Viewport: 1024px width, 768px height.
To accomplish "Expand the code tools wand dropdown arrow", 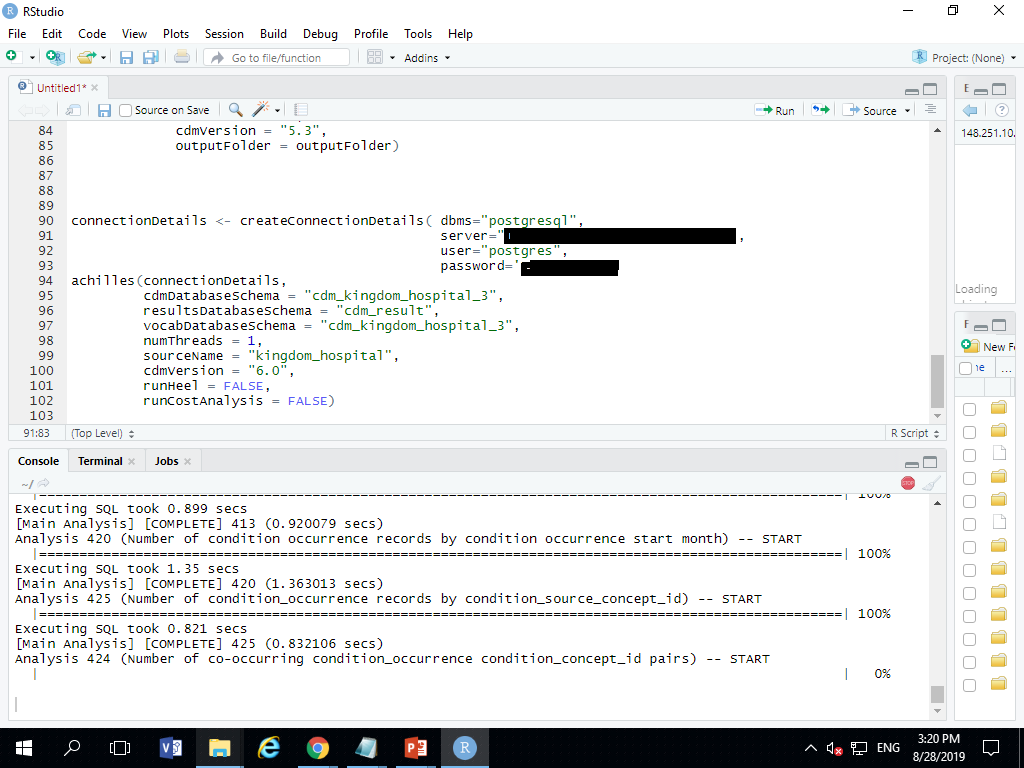I will coord(278,110).
